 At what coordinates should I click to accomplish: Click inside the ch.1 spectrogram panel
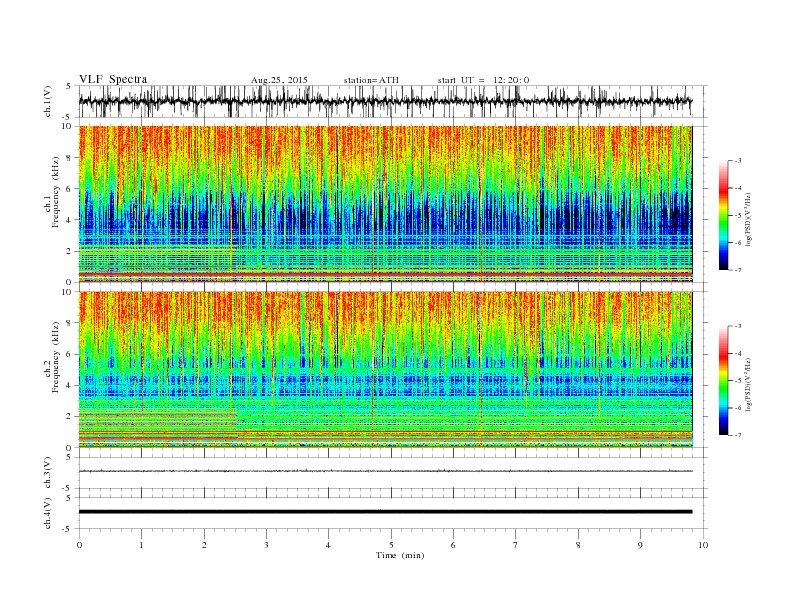coord(385,204)
